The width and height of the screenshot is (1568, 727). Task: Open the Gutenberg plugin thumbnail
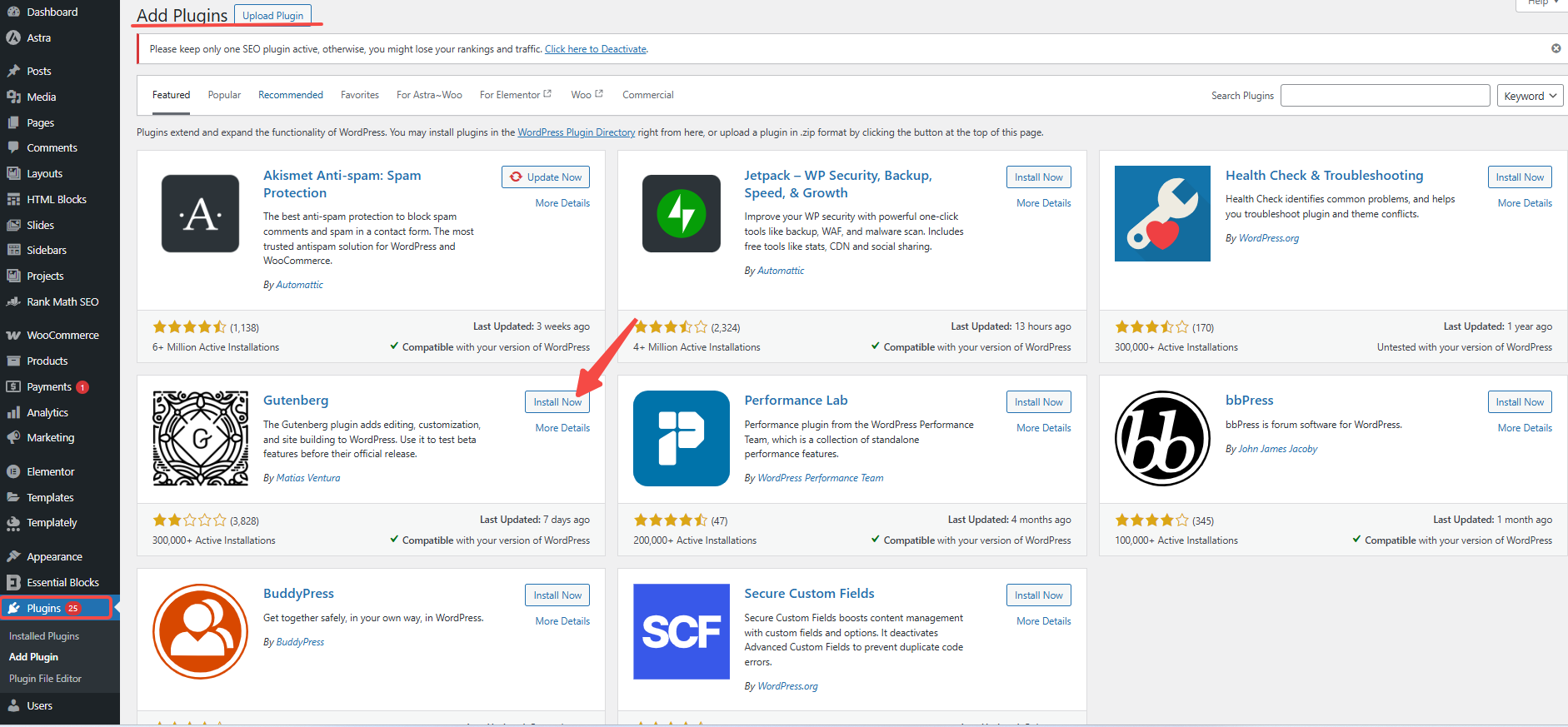pos(200,438)
